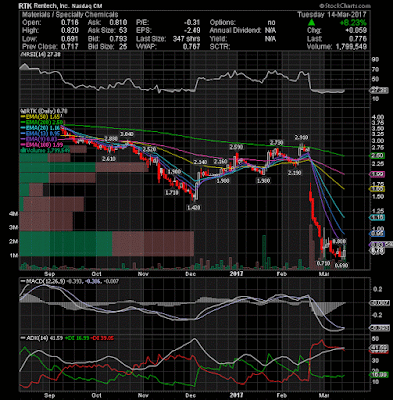The height and width of the screenshot is (400, 393).
Task: Click the 27.28 RSI tag on right axis
Action: coord(379,90)
